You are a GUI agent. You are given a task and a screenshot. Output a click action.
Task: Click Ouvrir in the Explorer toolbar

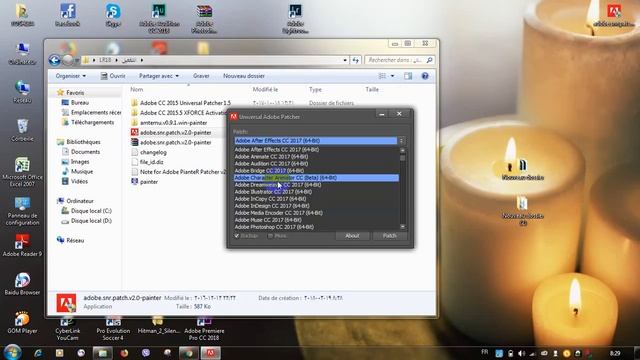tap(113, 76)
